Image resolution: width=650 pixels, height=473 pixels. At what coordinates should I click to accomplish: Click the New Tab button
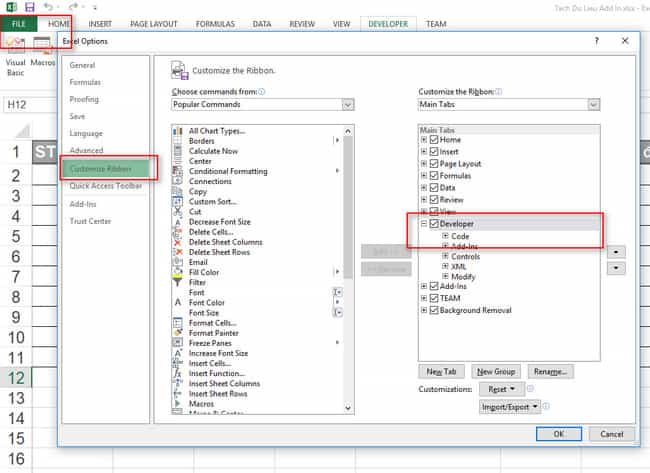pyautogui.click(x=441, y=371)
